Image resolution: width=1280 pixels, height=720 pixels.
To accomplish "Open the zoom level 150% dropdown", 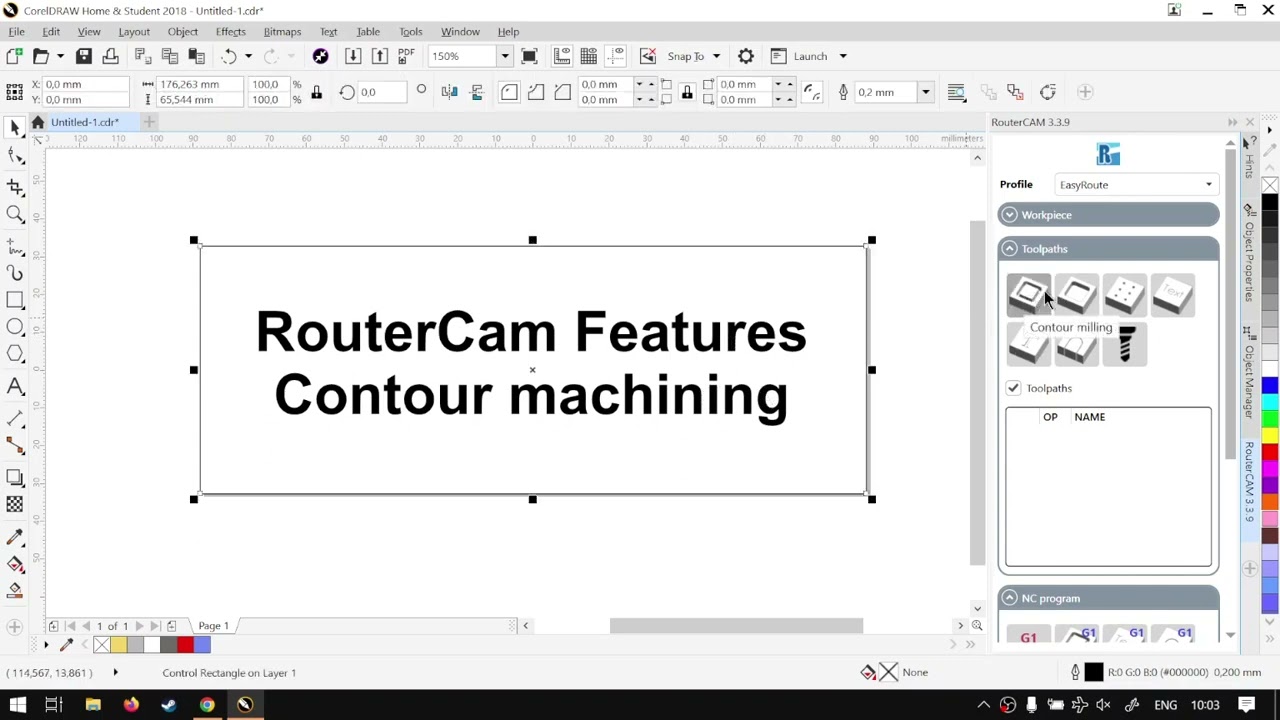I will point(505,56).
